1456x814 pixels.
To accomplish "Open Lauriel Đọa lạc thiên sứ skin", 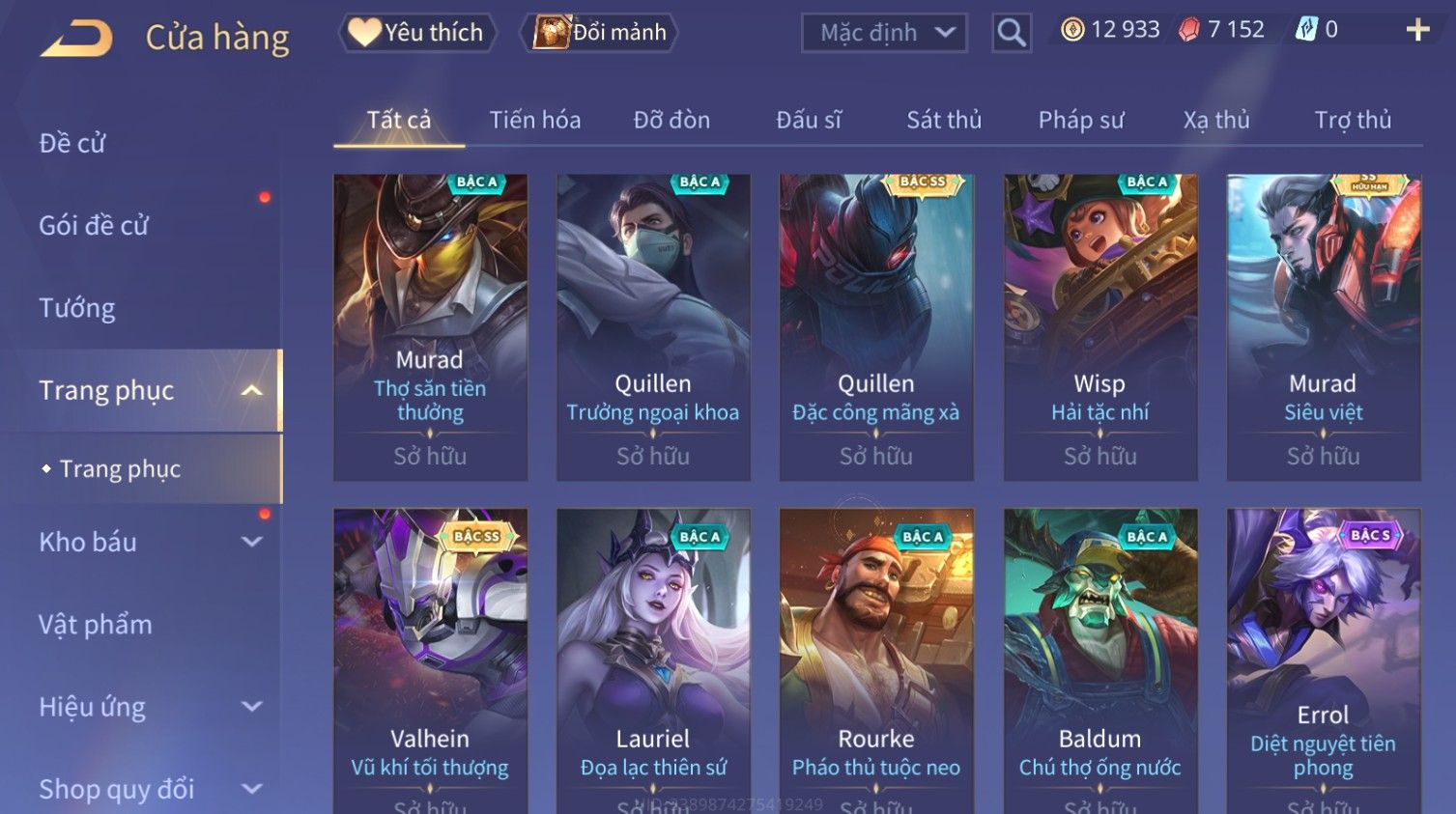I will coord(653,661).
